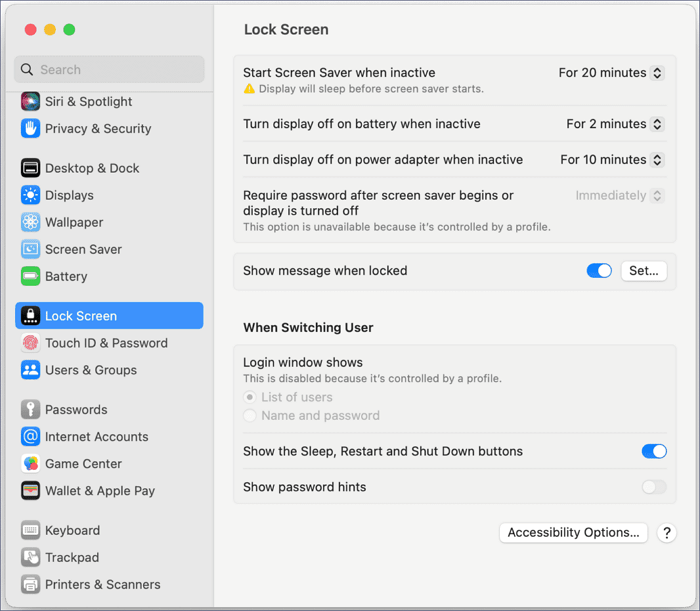The height and width of the screenshot is (611, 700).
Task: Switch to Desktop & Dock settings
Action: (x=92, y=169)
